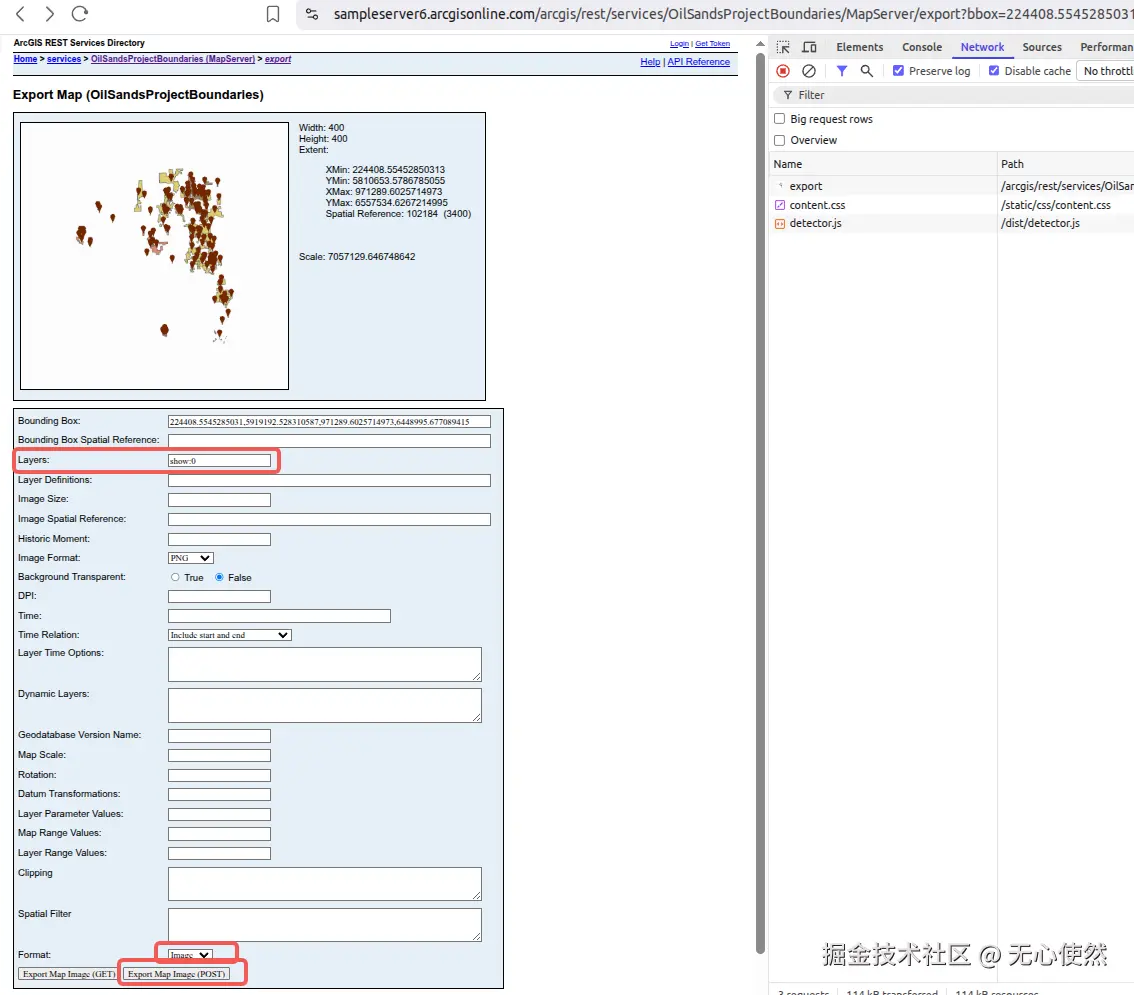Viewport: 1134px width, 995px height.
Task: Switch to the Elements tab
Action: 860,47
